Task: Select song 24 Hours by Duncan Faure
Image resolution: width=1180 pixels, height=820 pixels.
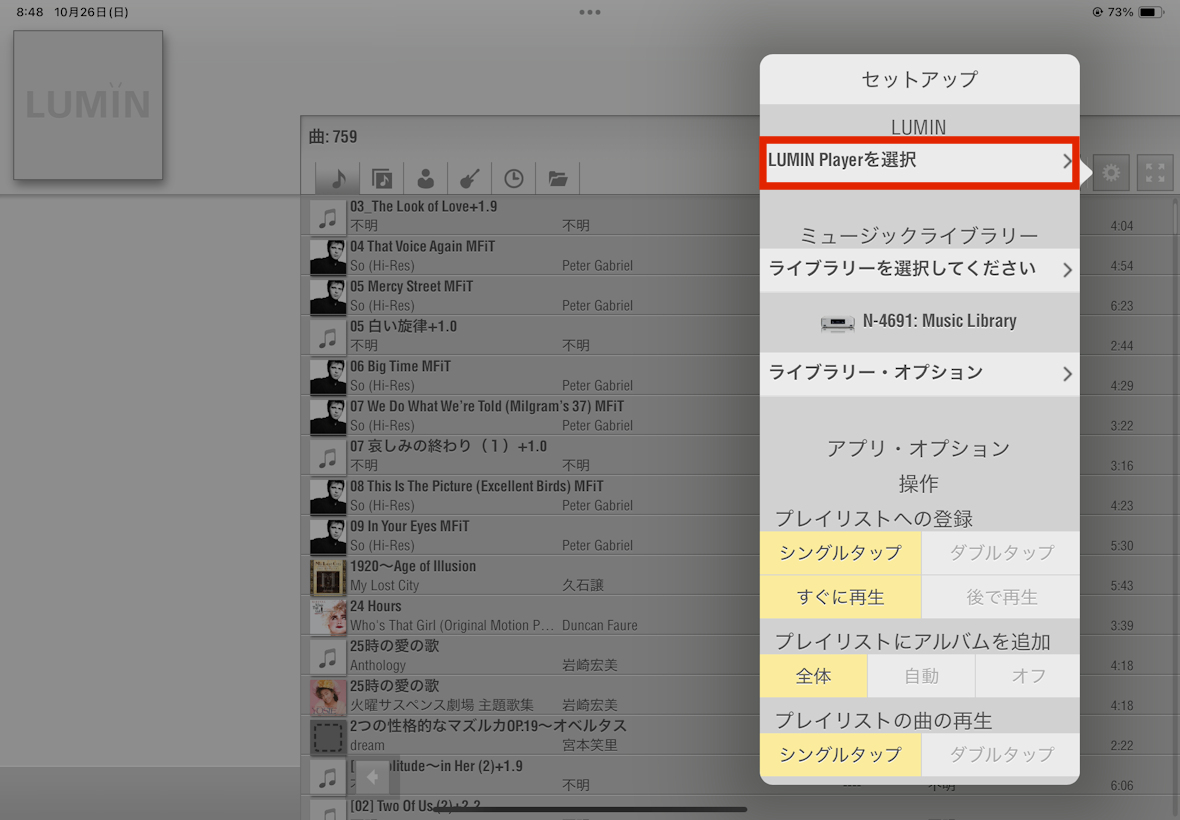Action: [500, 616]
